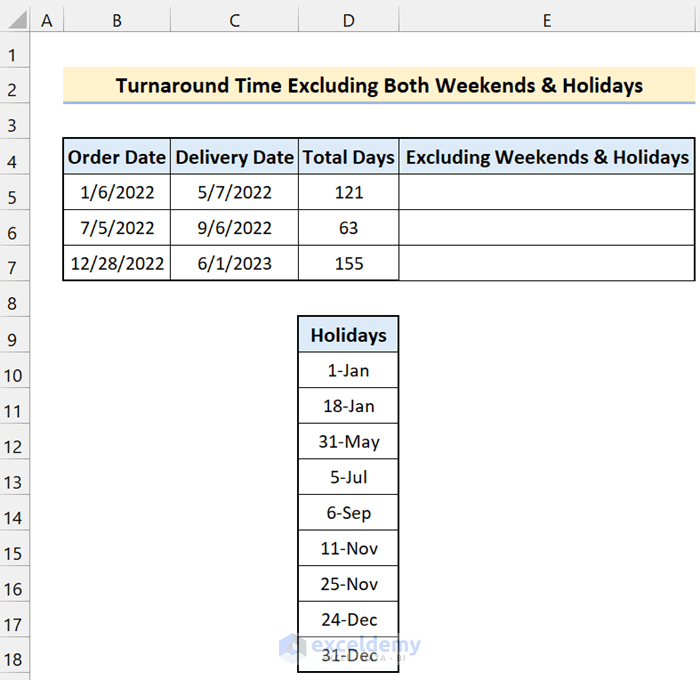Click holiday 1-Jan cell

[x=349, y=370]
